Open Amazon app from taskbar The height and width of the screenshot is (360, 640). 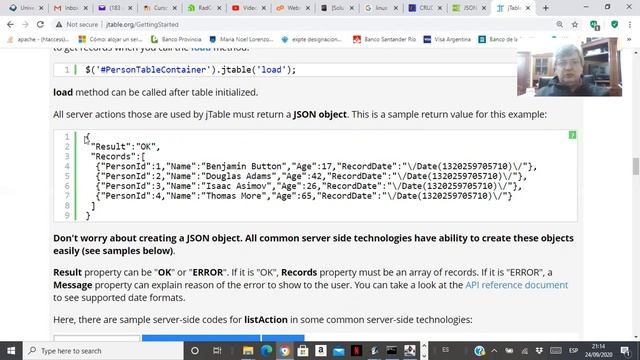(x=321, y=351)
